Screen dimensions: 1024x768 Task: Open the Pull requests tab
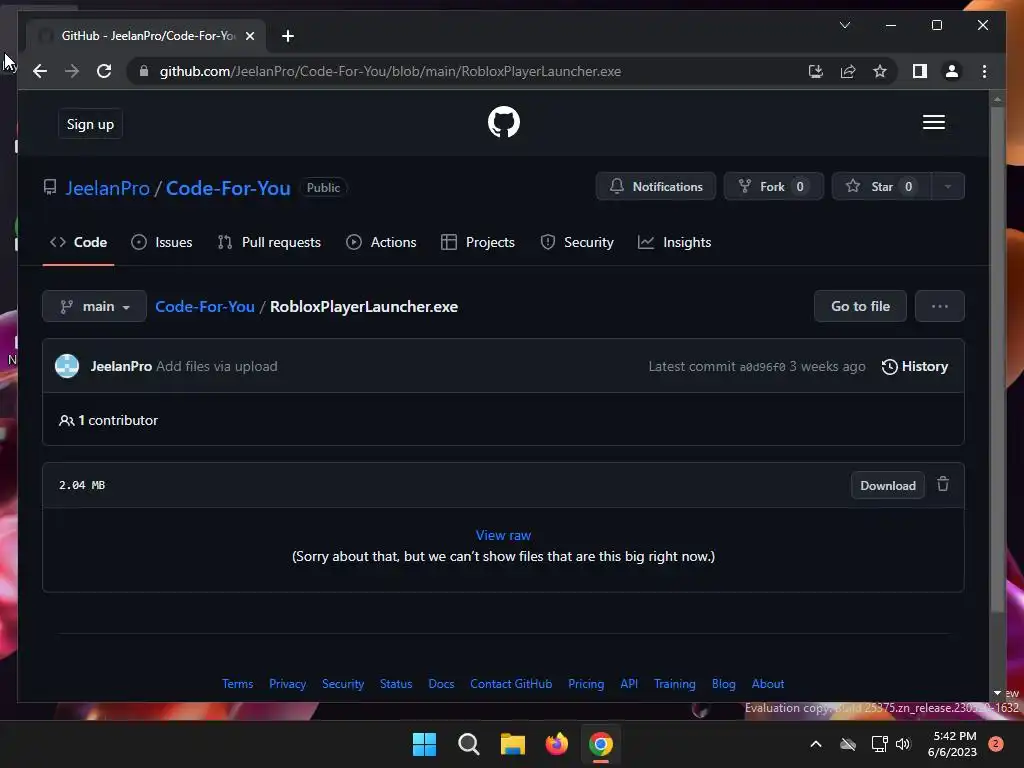(269, 242)
